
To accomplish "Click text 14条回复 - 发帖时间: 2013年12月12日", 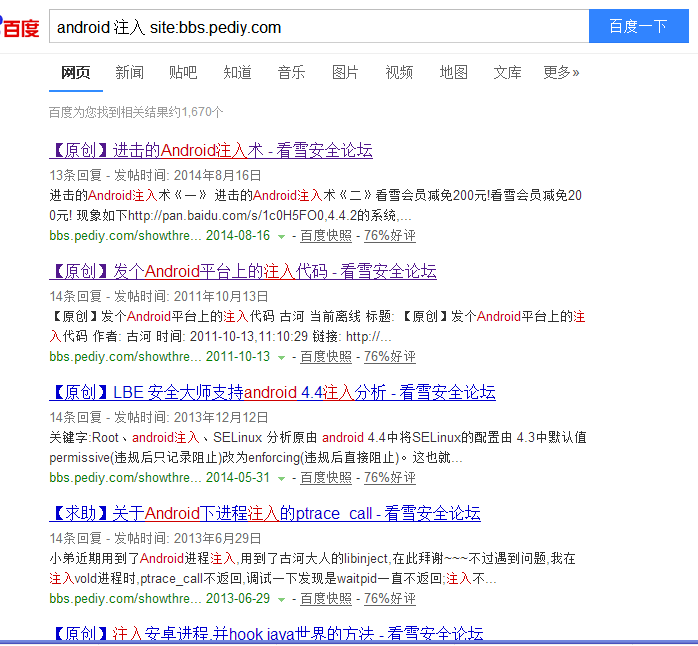I will 159,418.
